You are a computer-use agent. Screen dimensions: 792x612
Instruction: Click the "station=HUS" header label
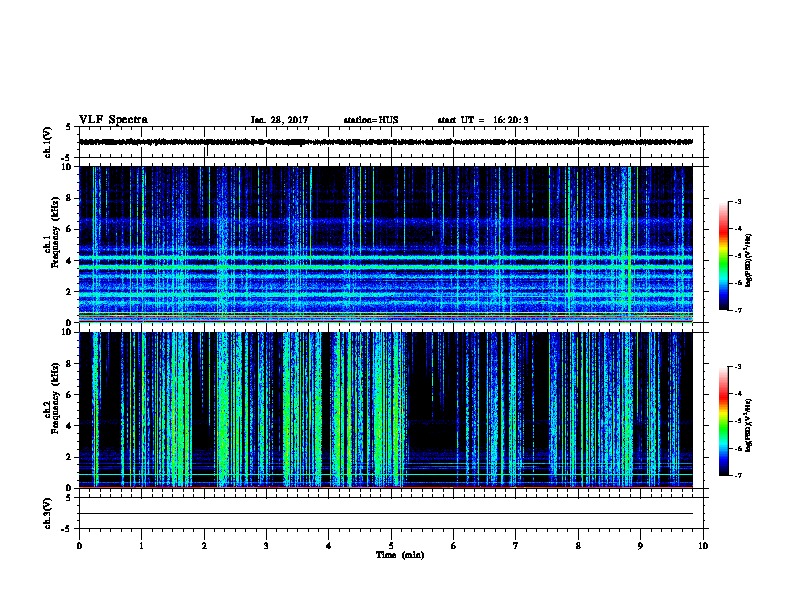click(x=371, y=120)
